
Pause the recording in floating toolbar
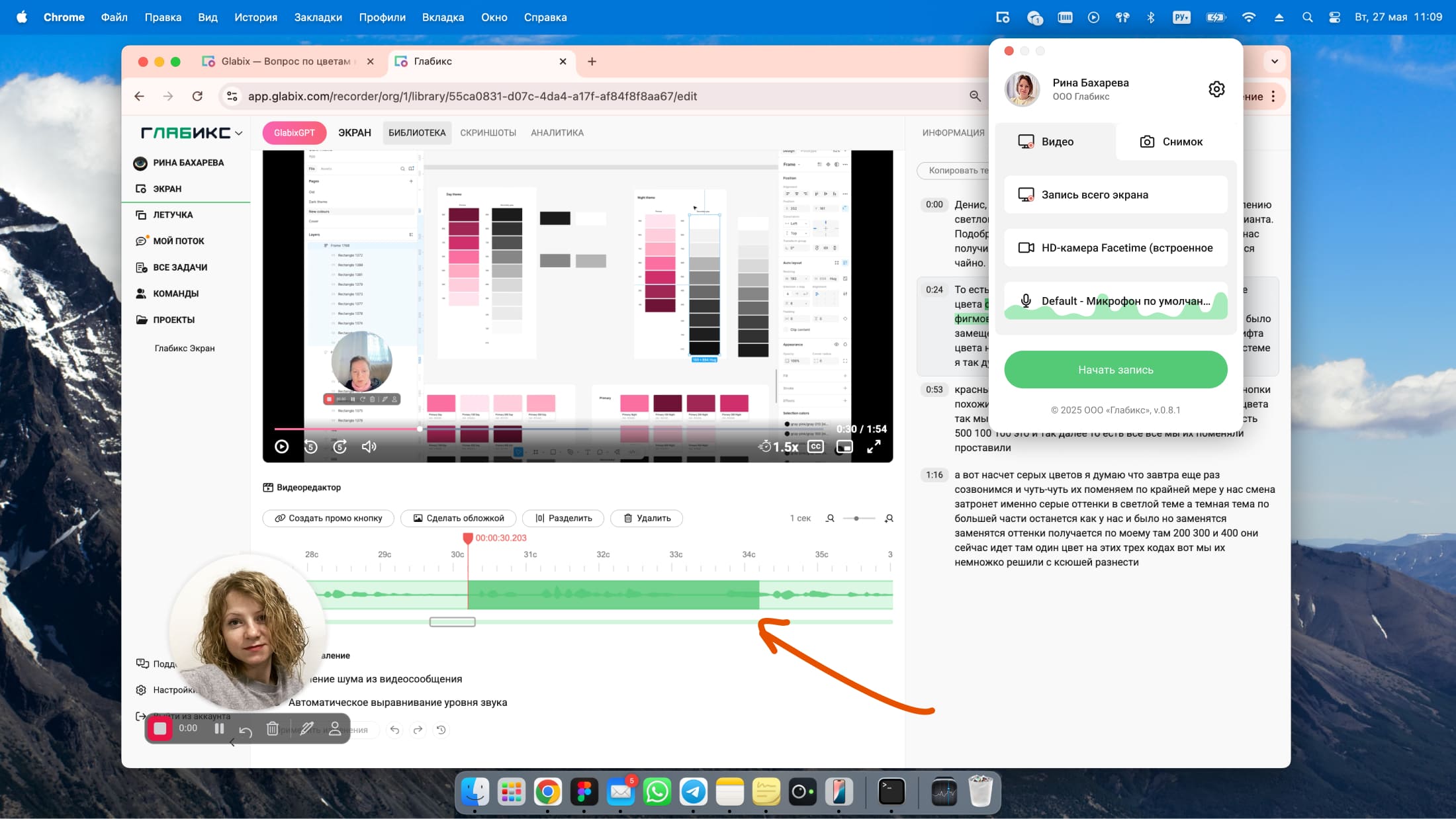219,728
